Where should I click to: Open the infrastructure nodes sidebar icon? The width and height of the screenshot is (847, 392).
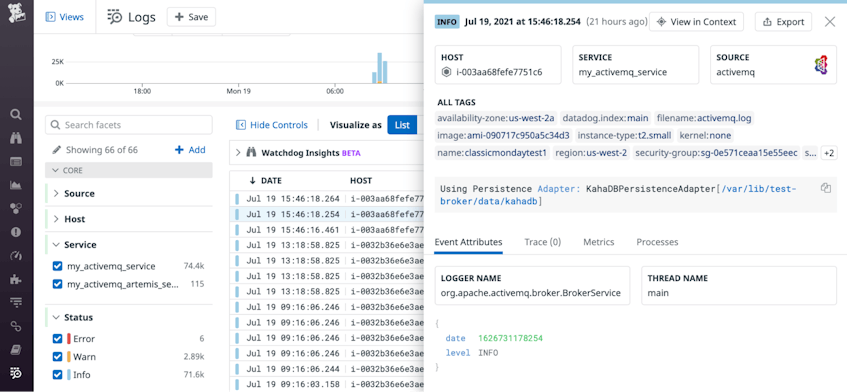[x=16, y=209]
